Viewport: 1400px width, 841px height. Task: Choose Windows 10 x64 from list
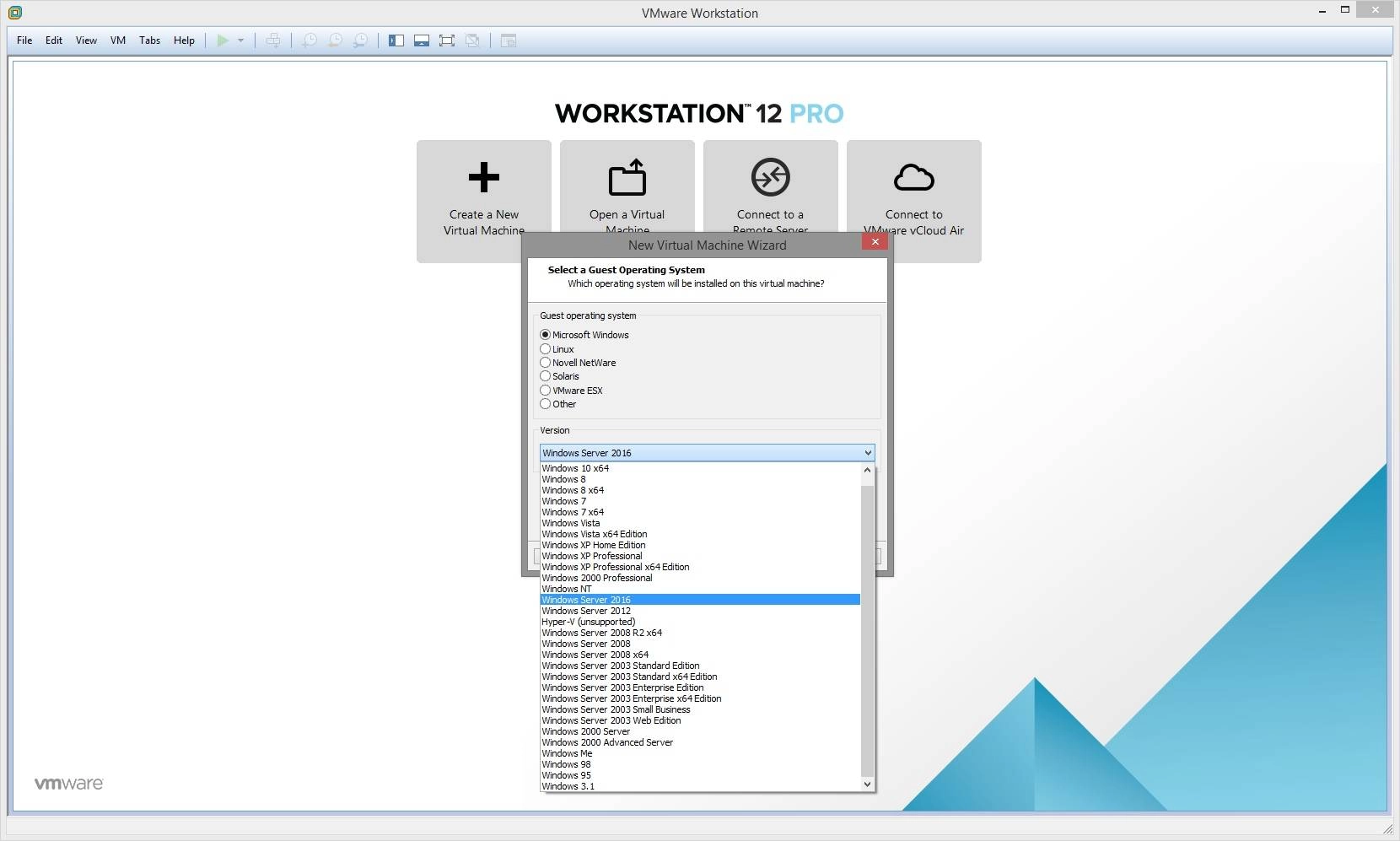pos(700,468)
